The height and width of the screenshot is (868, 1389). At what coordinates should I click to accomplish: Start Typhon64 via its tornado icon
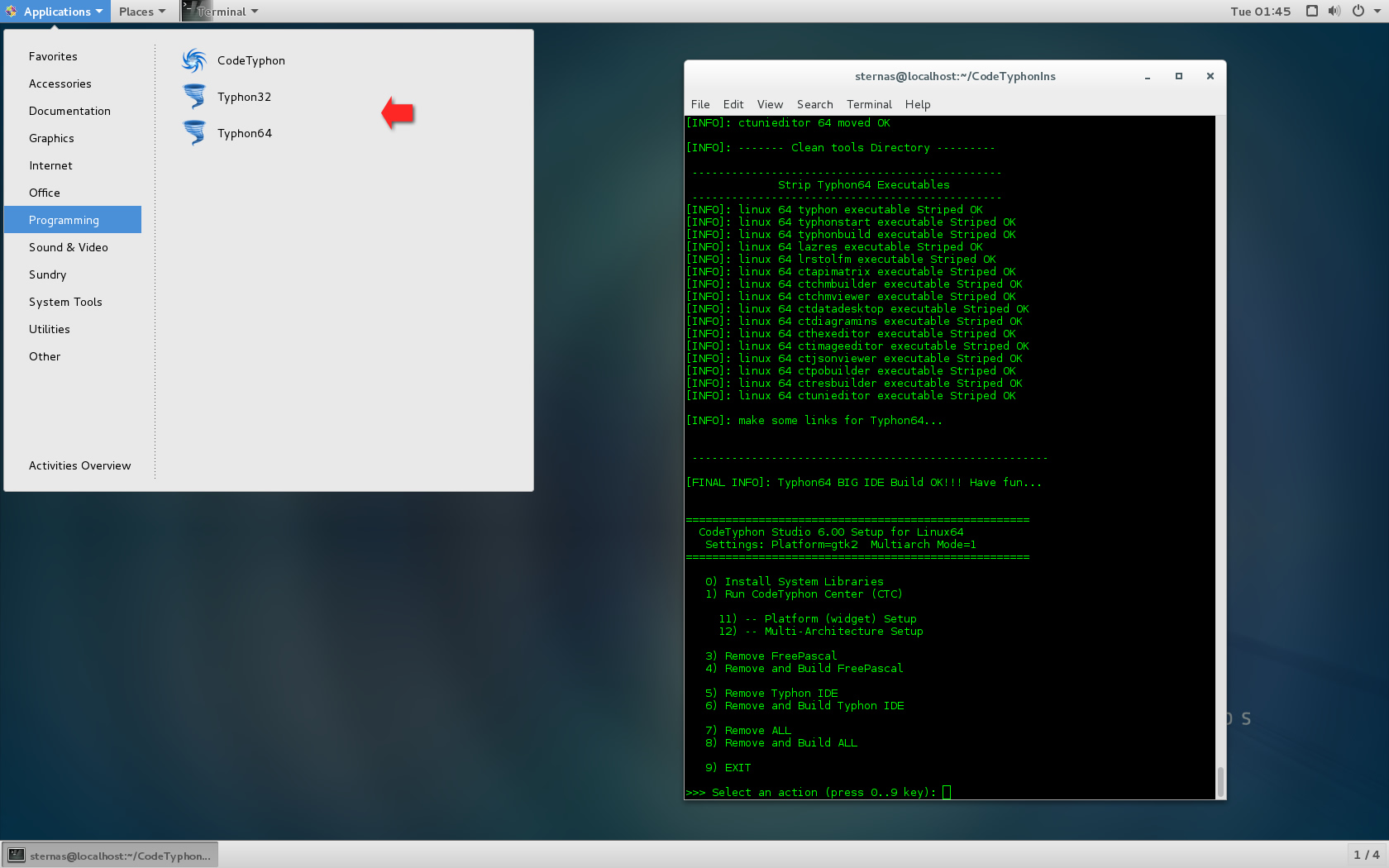pyautogui.click(x=194, y=133)
